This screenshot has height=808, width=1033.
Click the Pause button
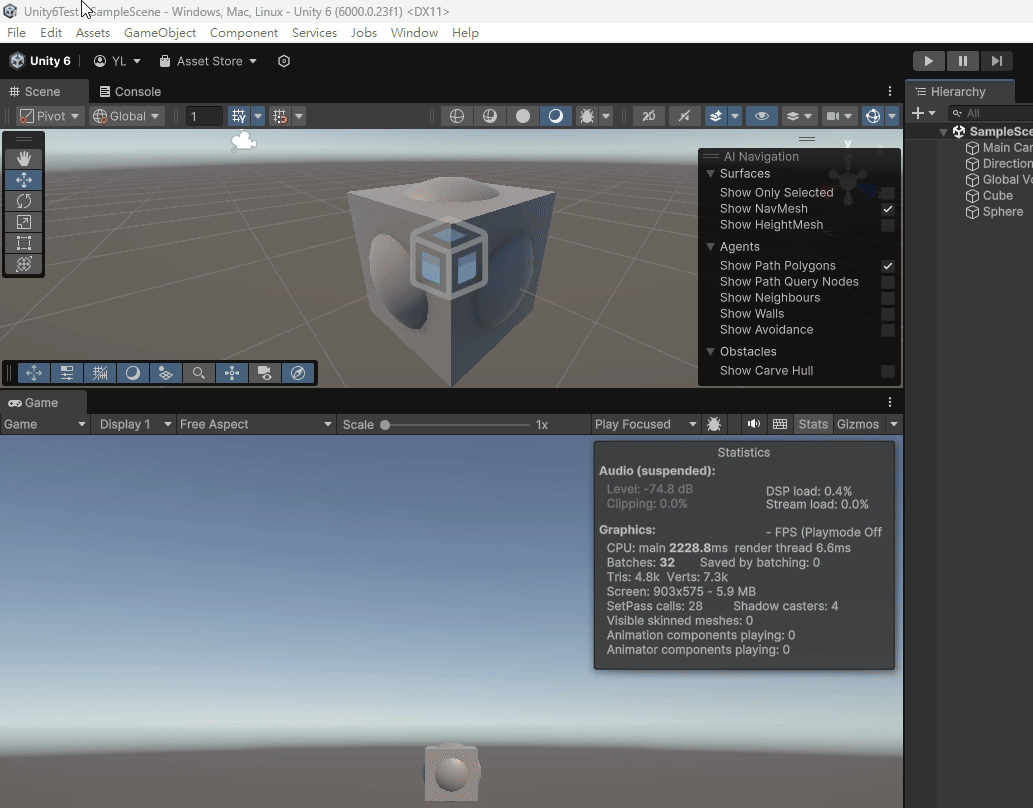[962, 61]
